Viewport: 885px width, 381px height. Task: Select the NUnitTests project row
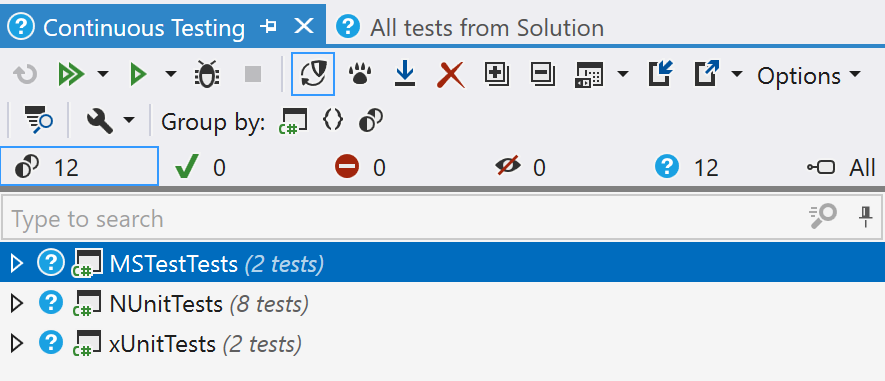(x=442, y=304)
